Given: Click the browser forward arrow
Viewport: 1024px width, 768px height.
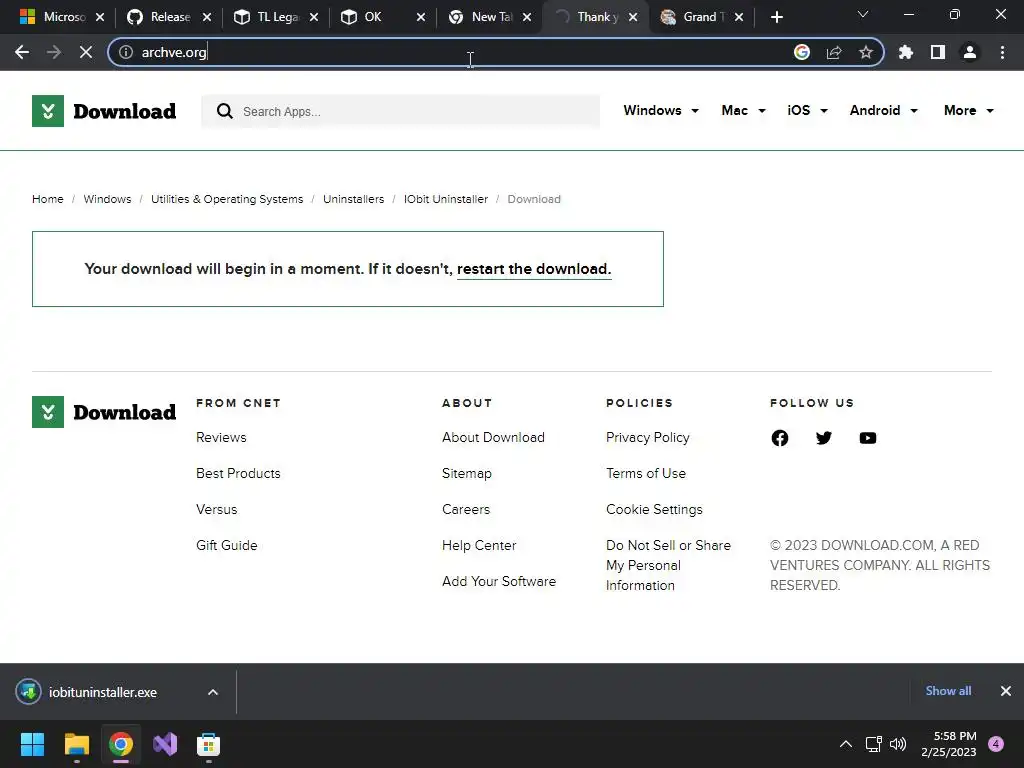Looking at the screenshot, I should click(x=54, y=52).
